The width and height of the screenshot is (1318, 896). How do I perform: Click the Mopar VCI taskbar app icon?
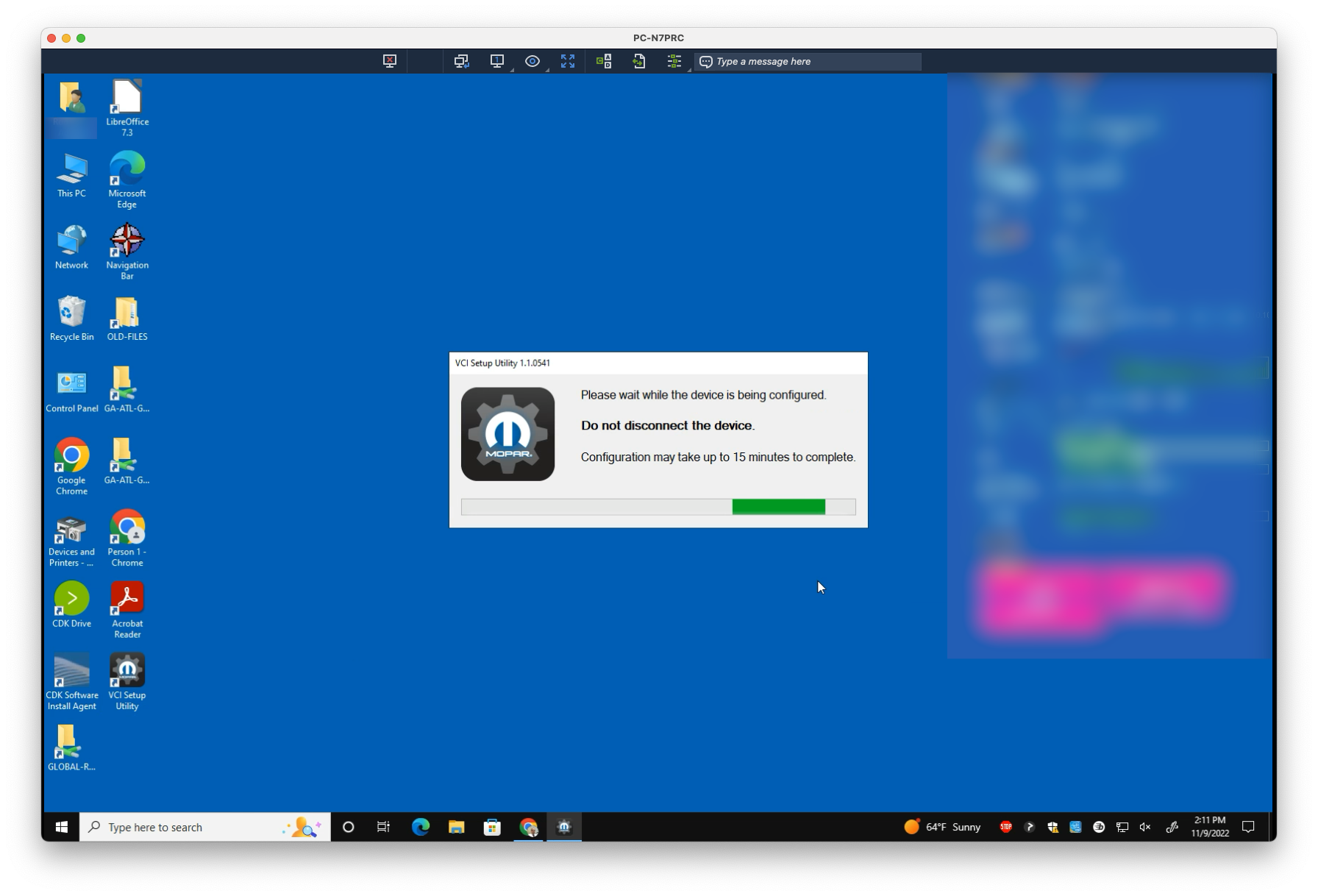pos(564,827)
